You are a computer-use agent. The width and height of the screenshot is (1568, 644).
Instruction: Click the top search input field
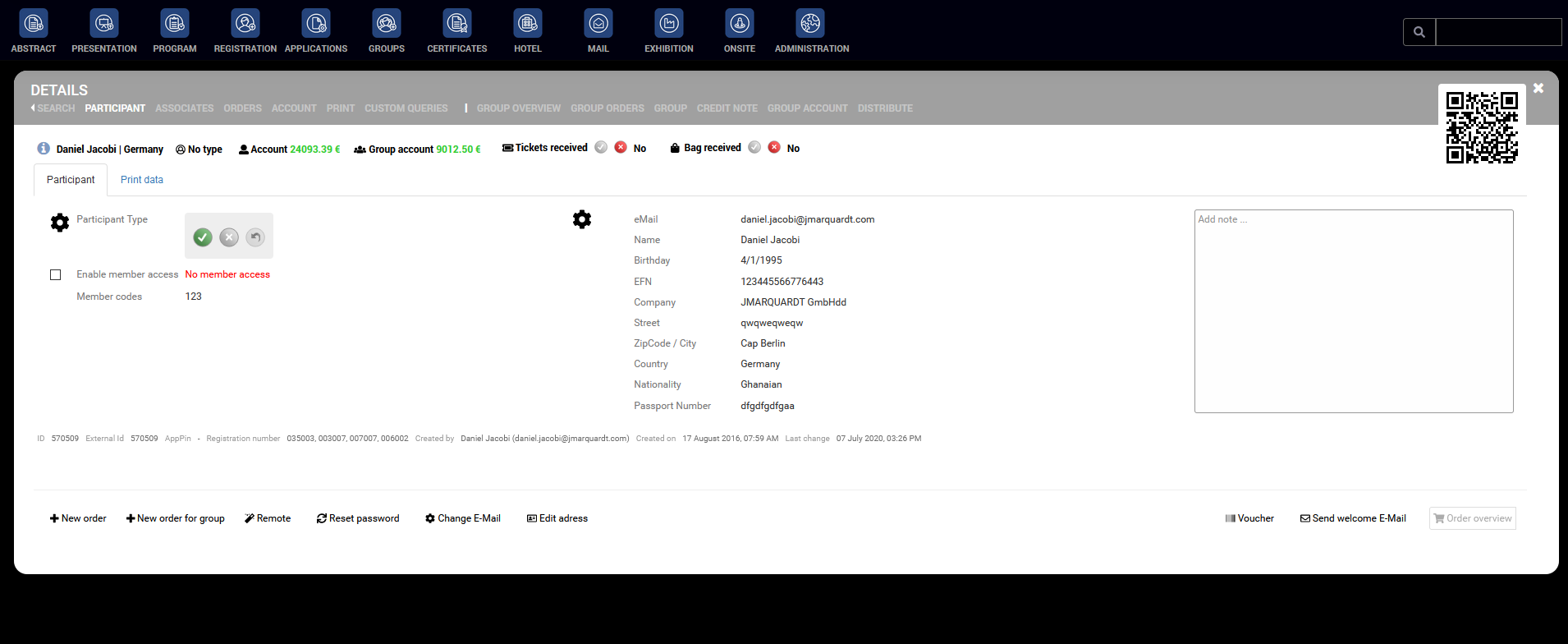tap(1498, 32)
